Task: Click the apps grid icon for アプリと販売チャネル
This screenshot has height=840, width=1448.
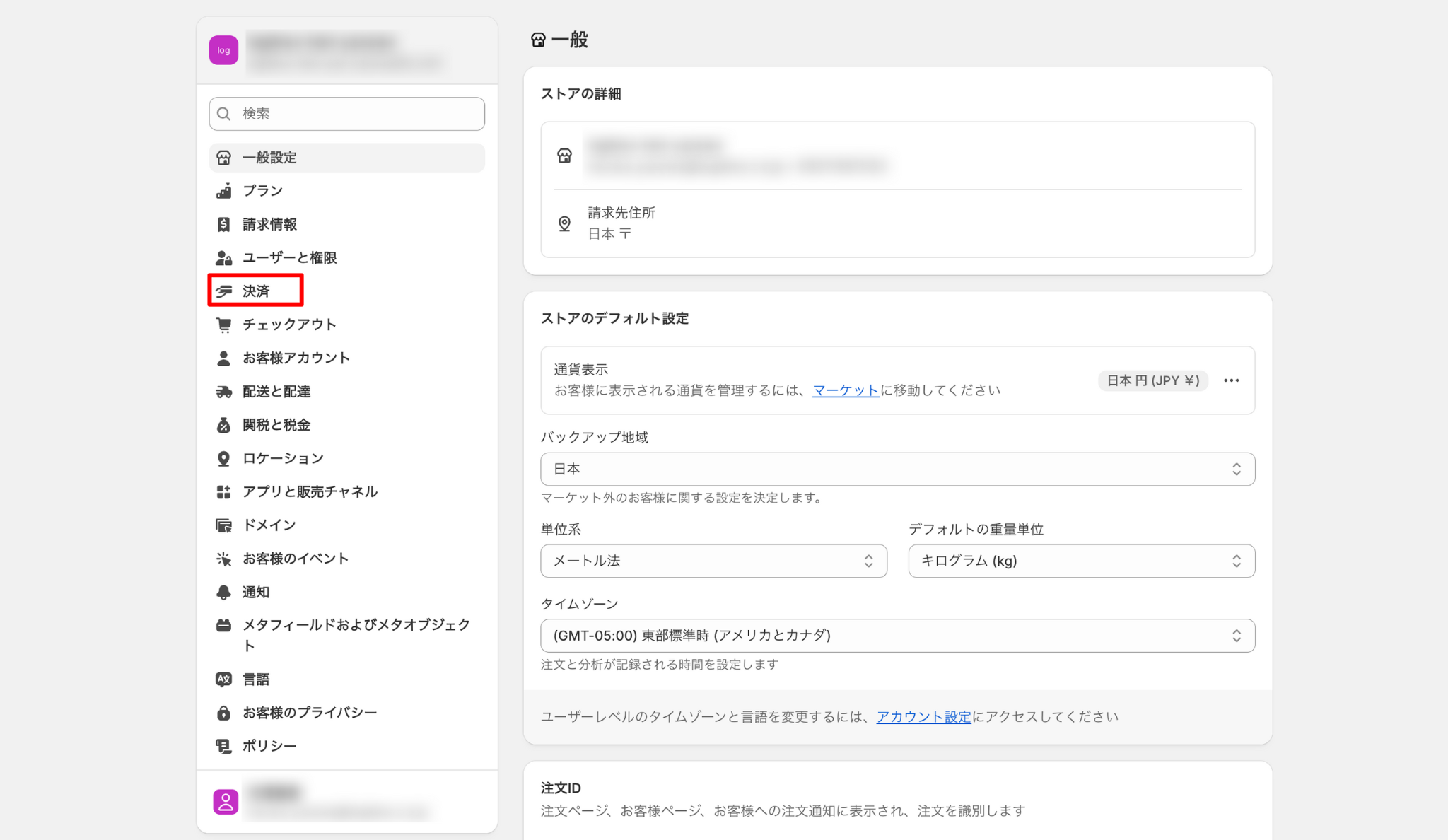Action: pos(223,491)
